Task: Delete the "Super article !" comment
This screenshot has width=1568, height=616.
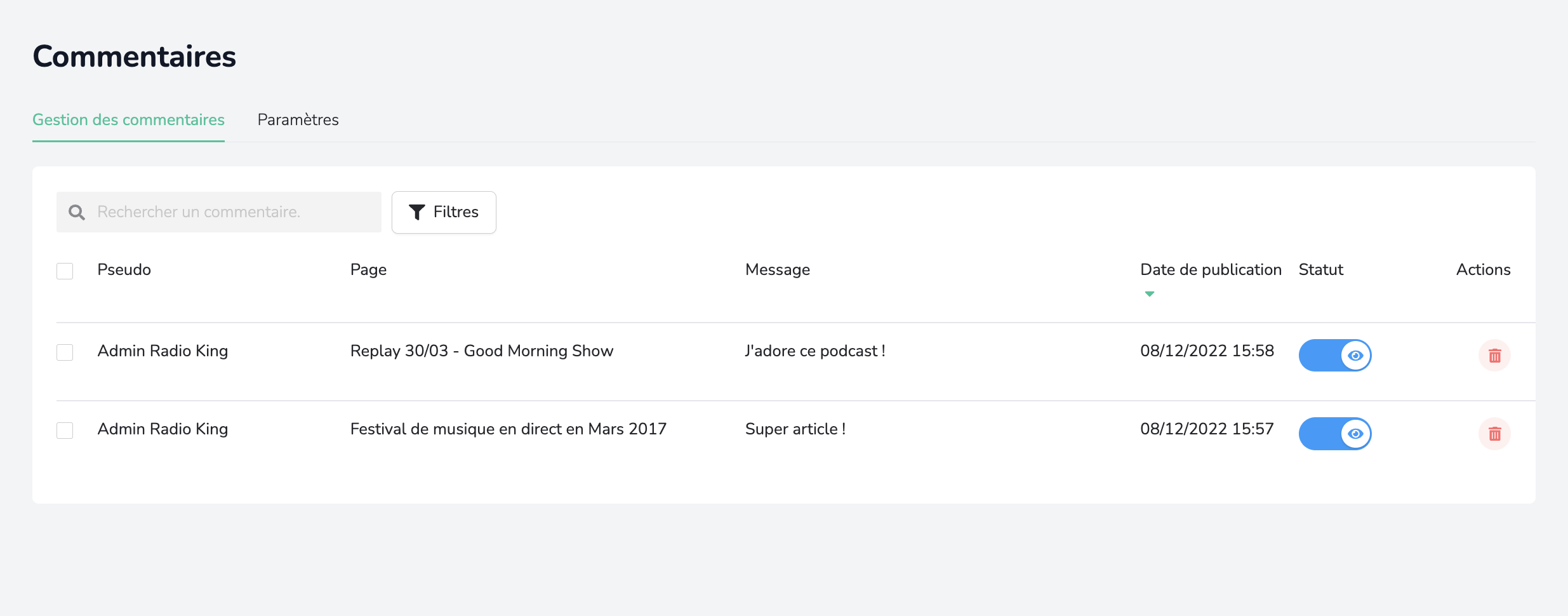Action: [1494, 434]
